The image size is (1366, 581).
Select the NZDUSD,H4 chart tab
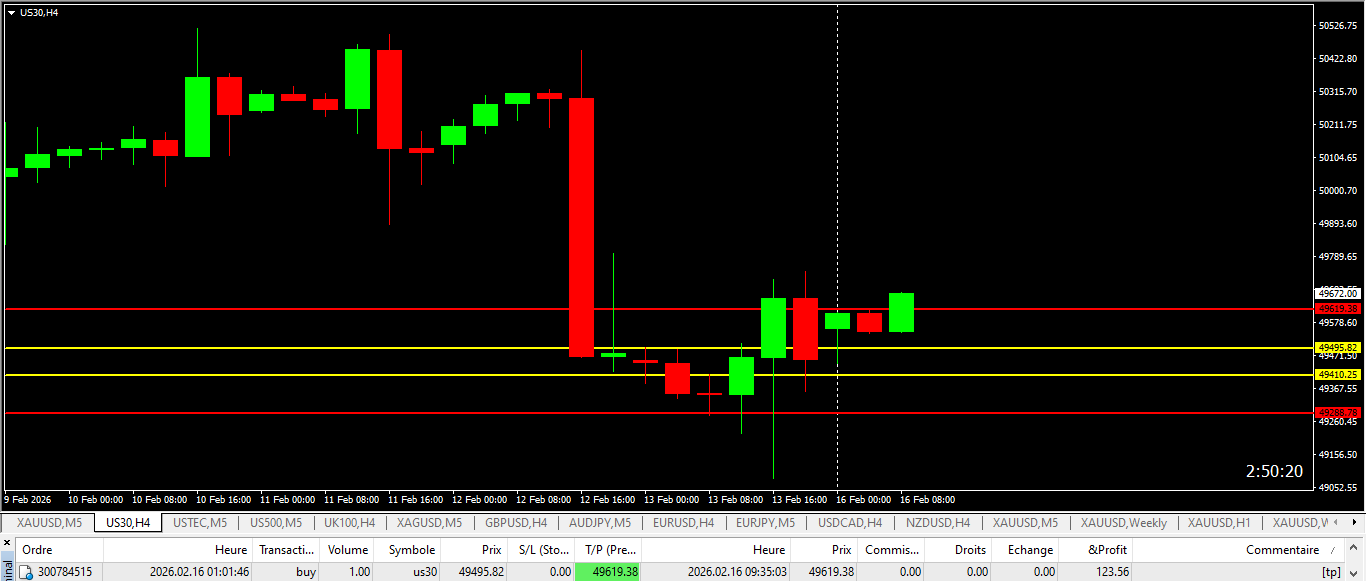[x=938, y=522]
